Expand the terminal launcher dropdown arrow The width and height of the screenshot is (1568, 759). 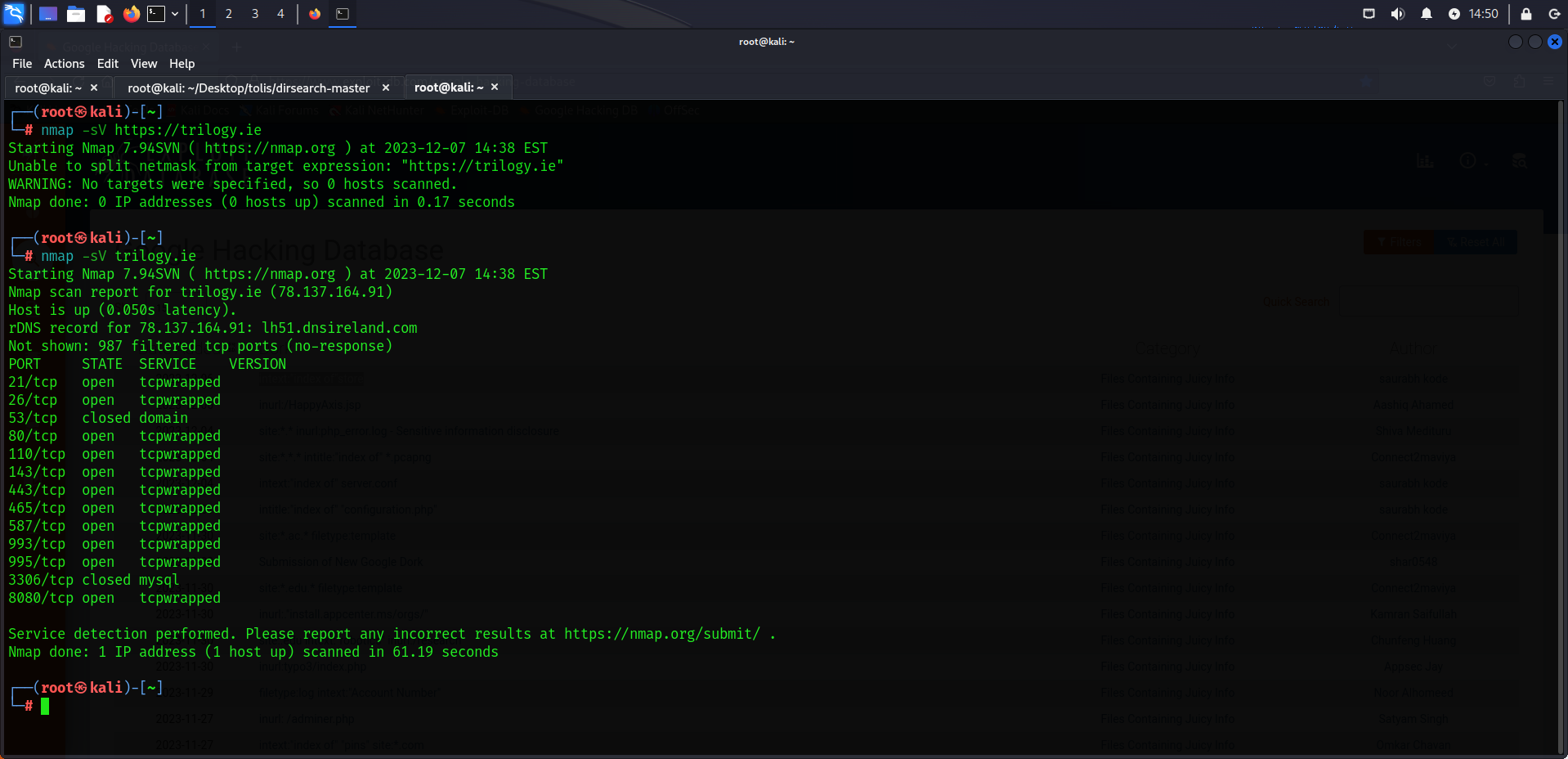click(x=175, y=14)
